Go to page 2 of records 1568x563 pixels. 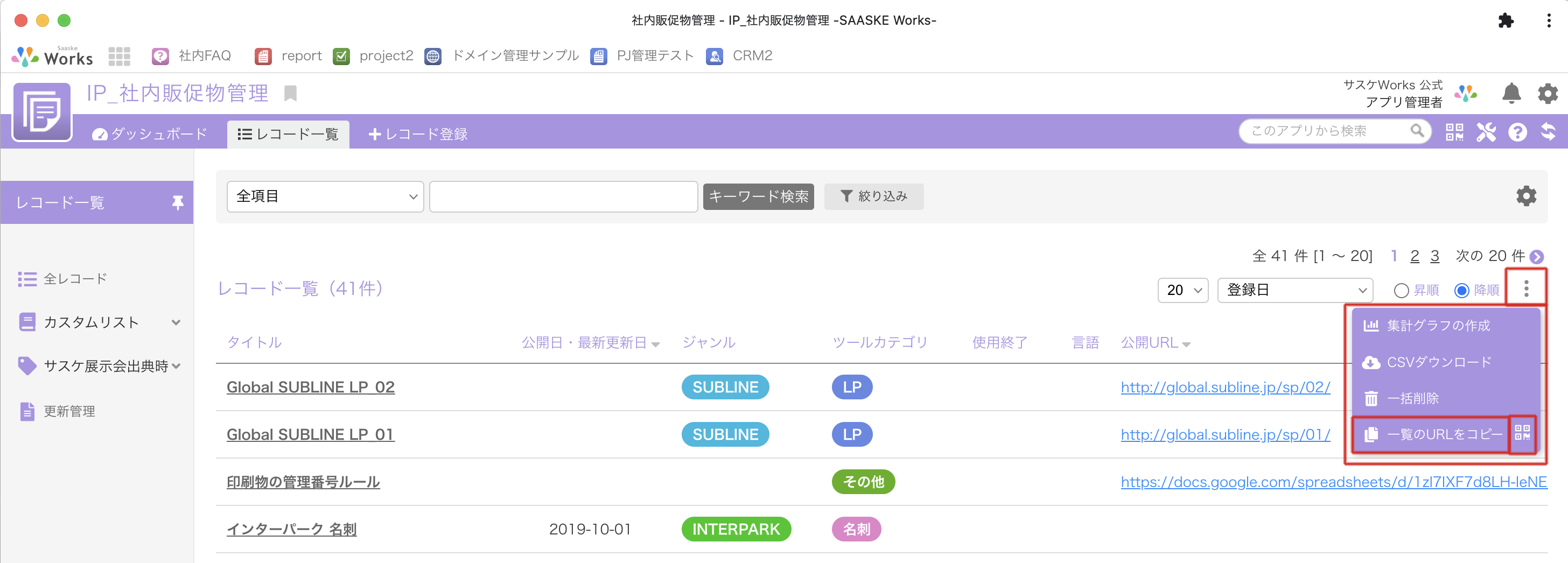[1415, 256]
